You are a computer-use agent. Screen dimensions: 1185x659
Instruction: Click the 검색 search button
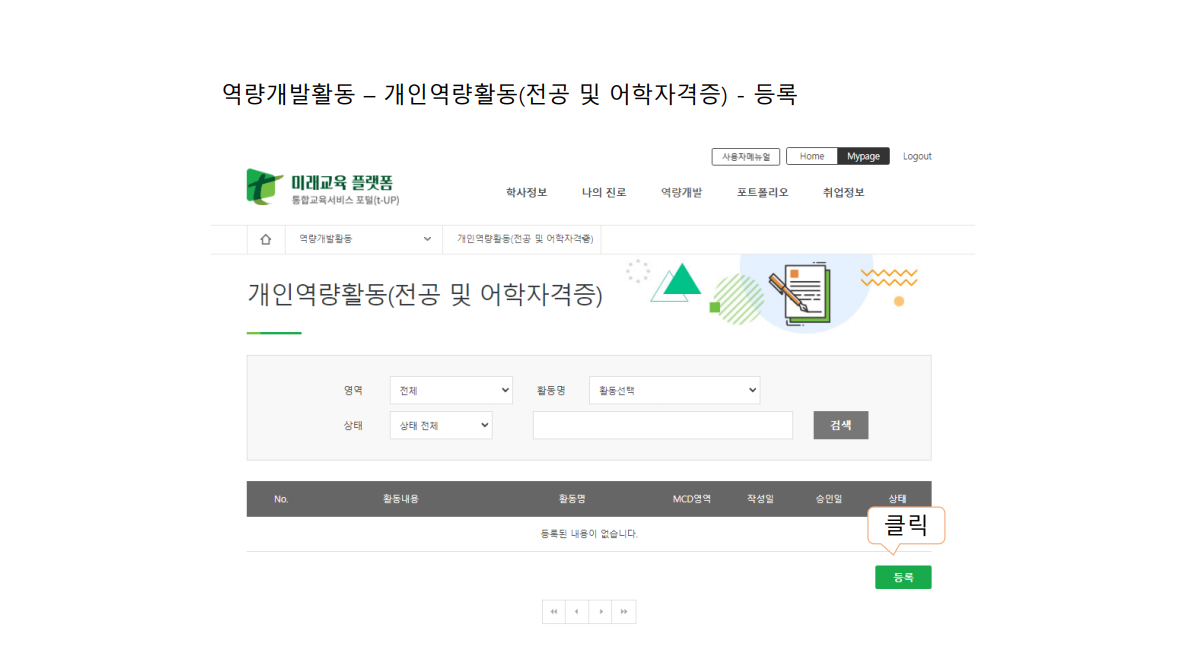(840, 425)
